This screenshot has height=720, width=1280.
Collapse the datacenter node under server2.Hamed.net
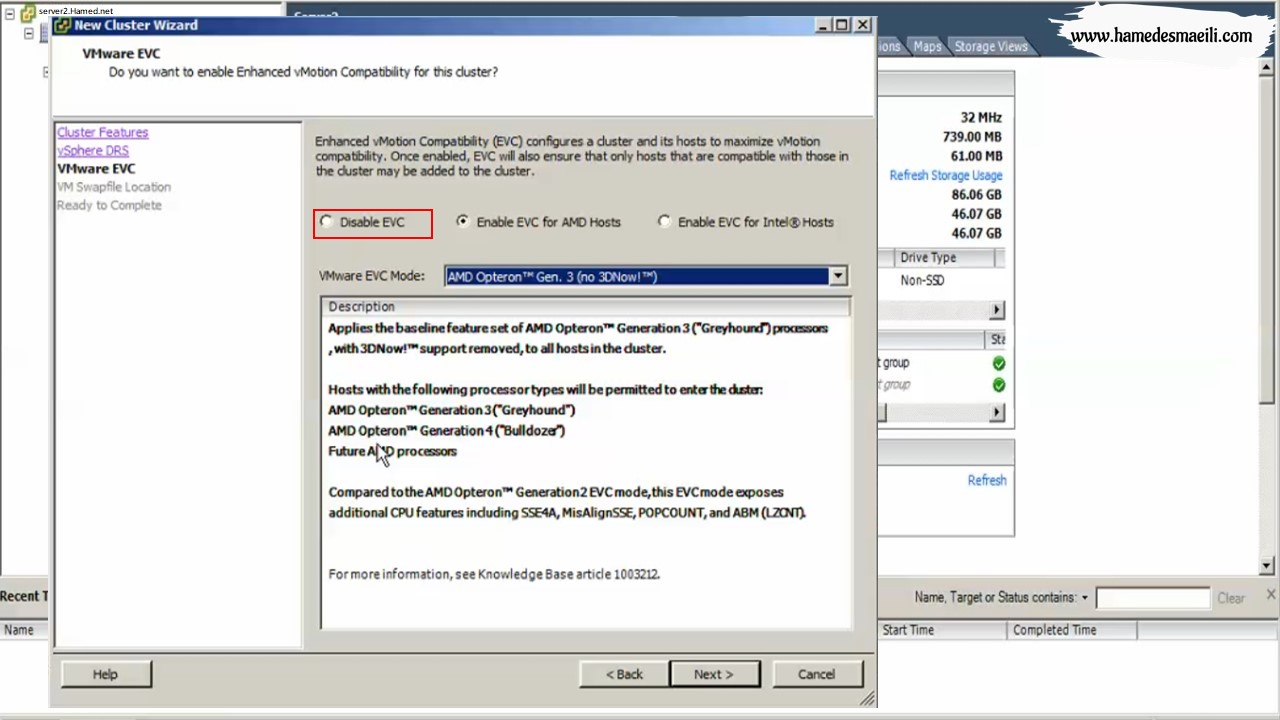[28, 33]
